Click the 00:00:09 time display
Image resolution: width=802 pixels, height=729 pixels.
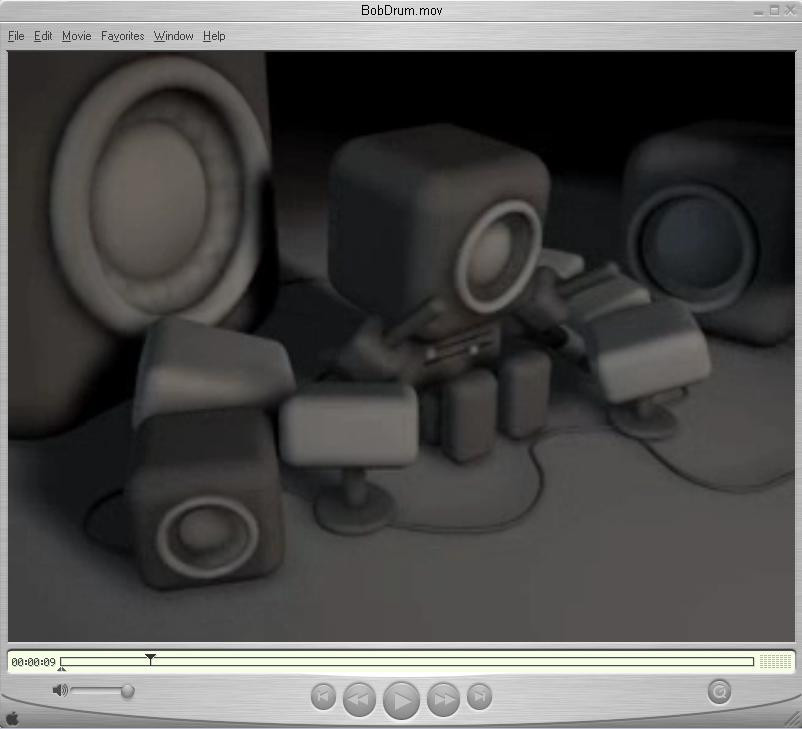tap(33, 662)
